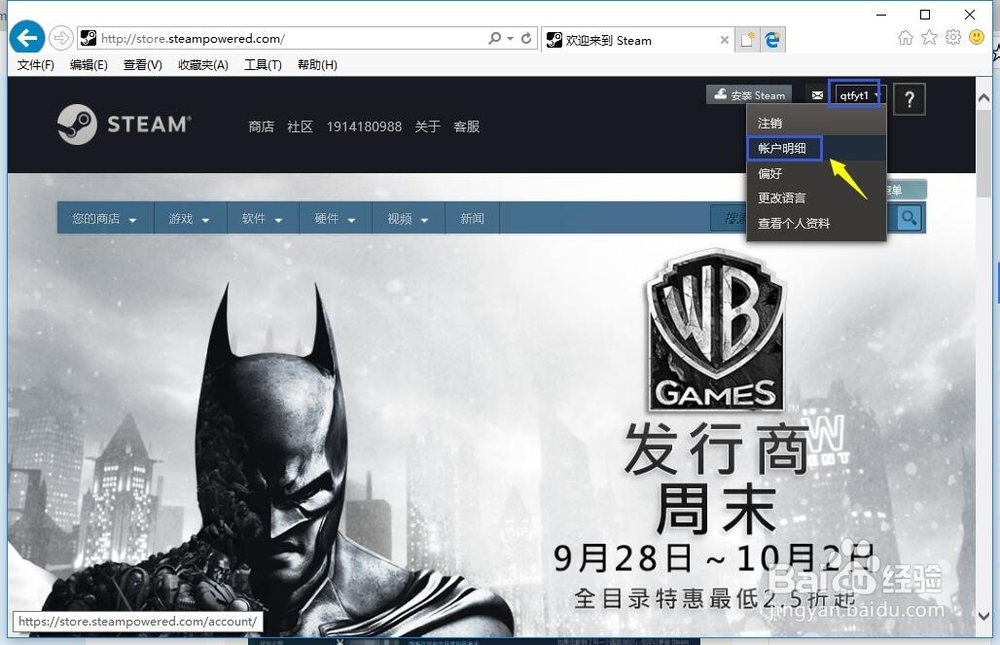
Task: Click the store search magnifier button
Action: pos(909,218)
